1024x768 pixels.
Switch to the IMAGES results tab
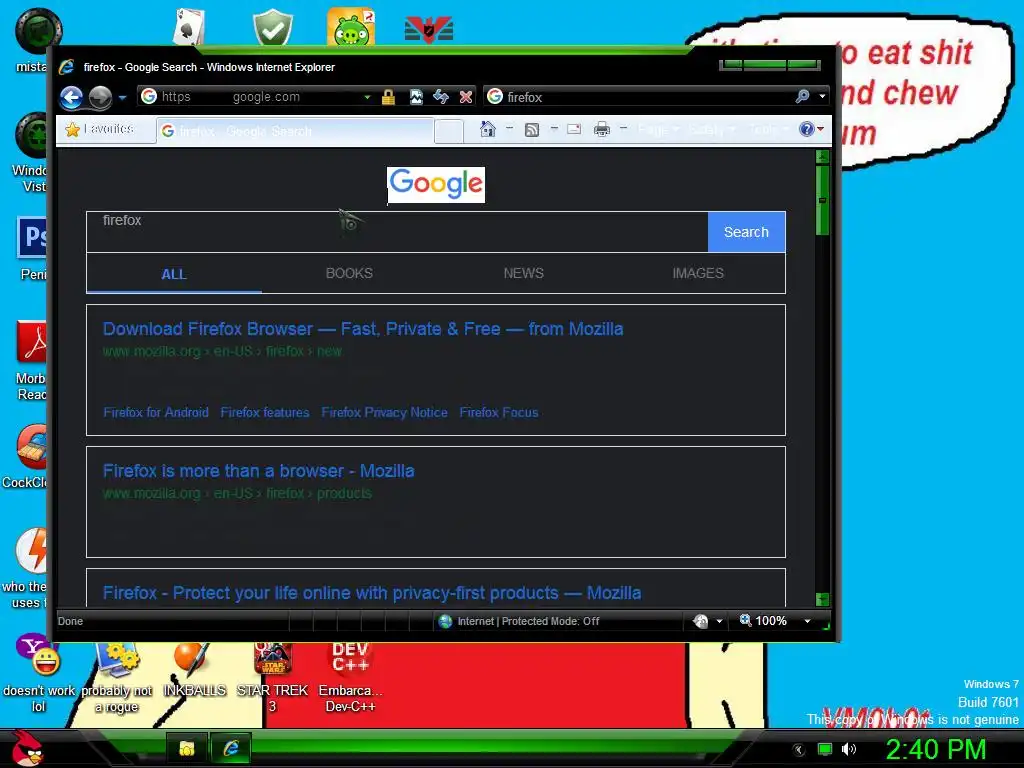click(698, 273)
